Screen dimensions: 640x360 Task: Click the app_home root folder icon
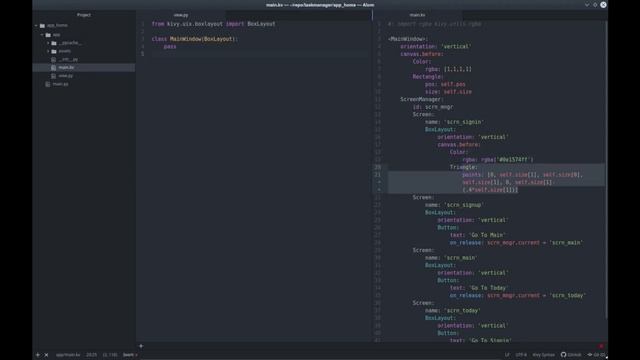42,25
